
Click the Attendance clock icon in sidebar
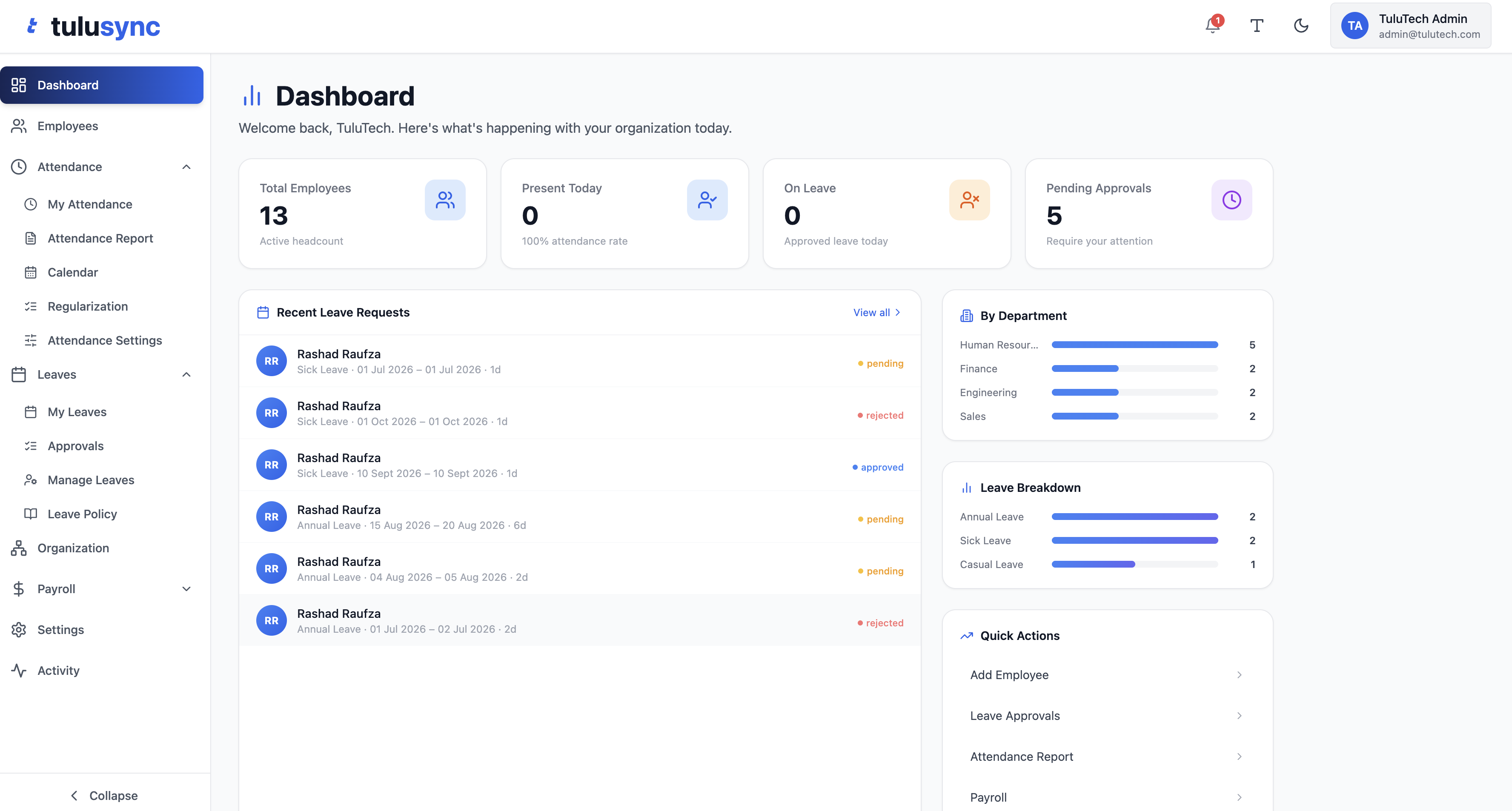(x=19, y=167)
